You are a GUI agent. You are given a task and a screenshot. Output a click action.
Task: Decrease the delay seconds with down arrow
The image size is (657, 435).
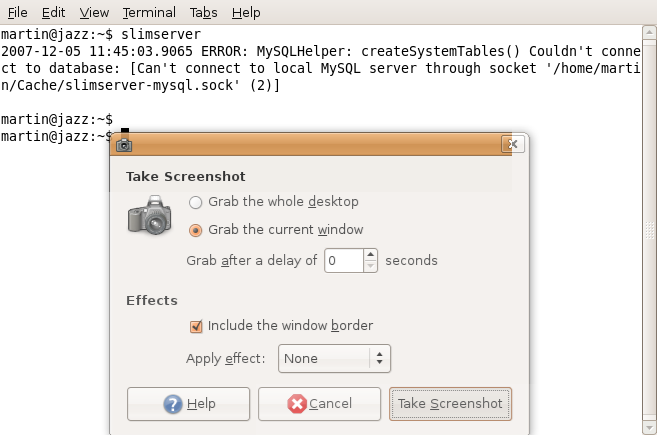point(371,266)
